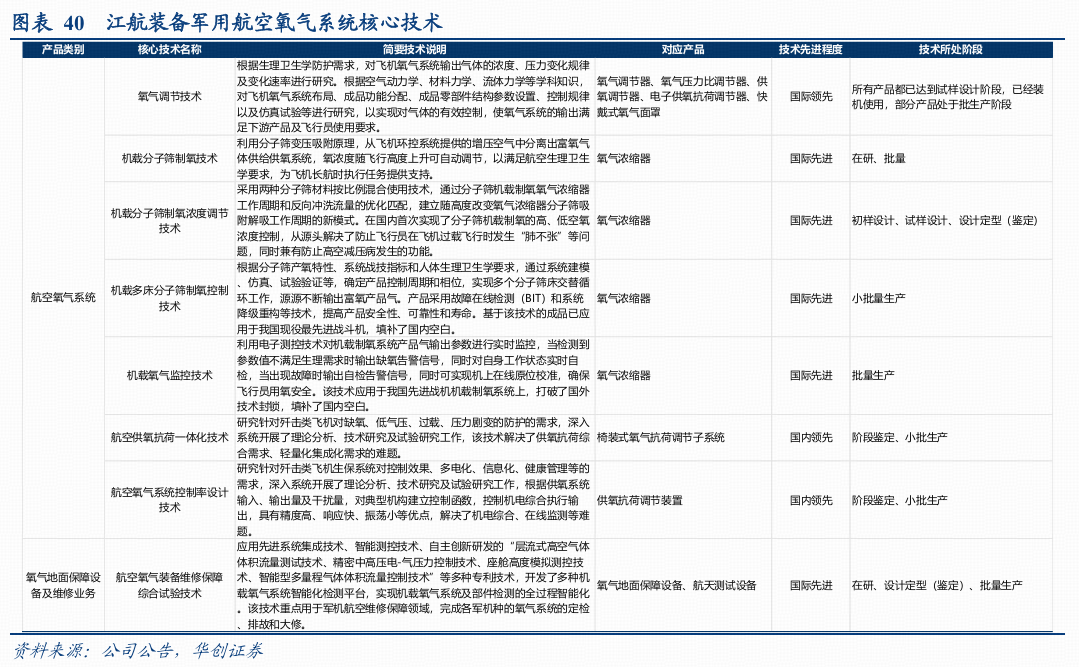Click the product cell starting 氧气调节器、氧气压力比调节器
Image resolution: width=1079 pixels, height=667 pixels.
(x=682, y=96)
